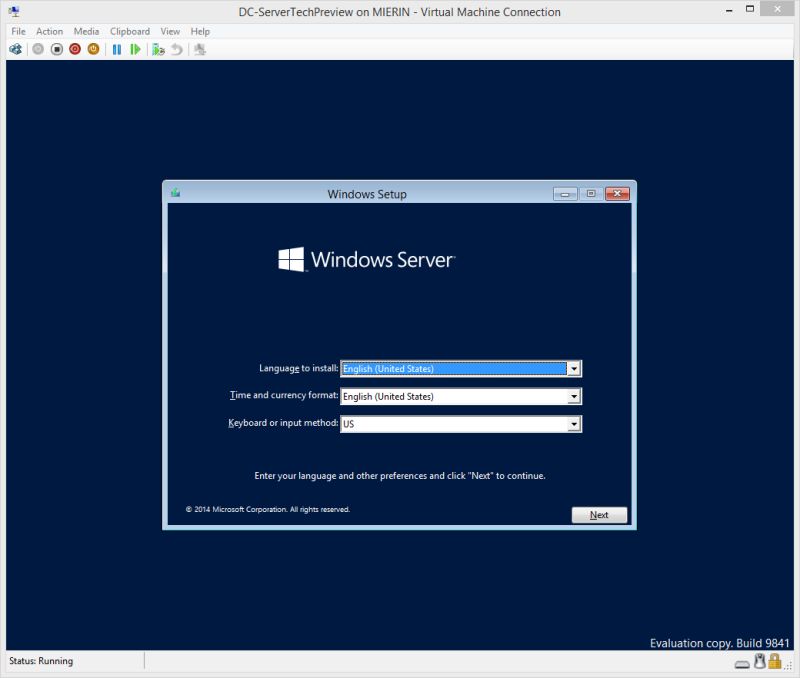The width and height of the screenshot is (800, 678).
Task: Minimize the Virtual Machine Connection window
Action: 730,10
